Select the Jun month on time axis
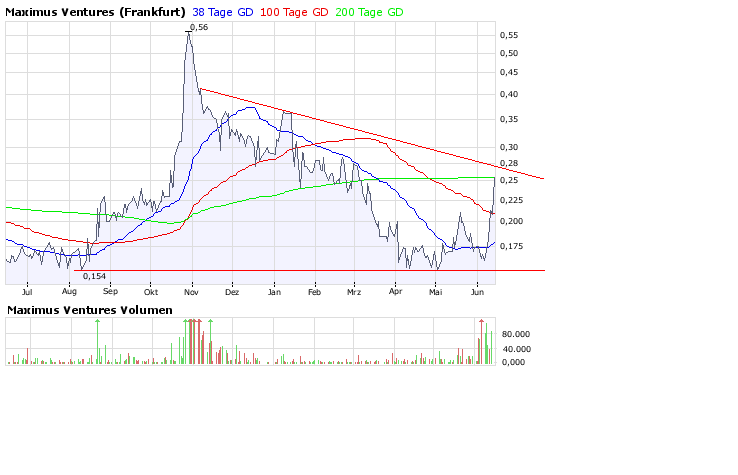The width and height of the screenshot is (738, 475). click(x=477, y=293)
